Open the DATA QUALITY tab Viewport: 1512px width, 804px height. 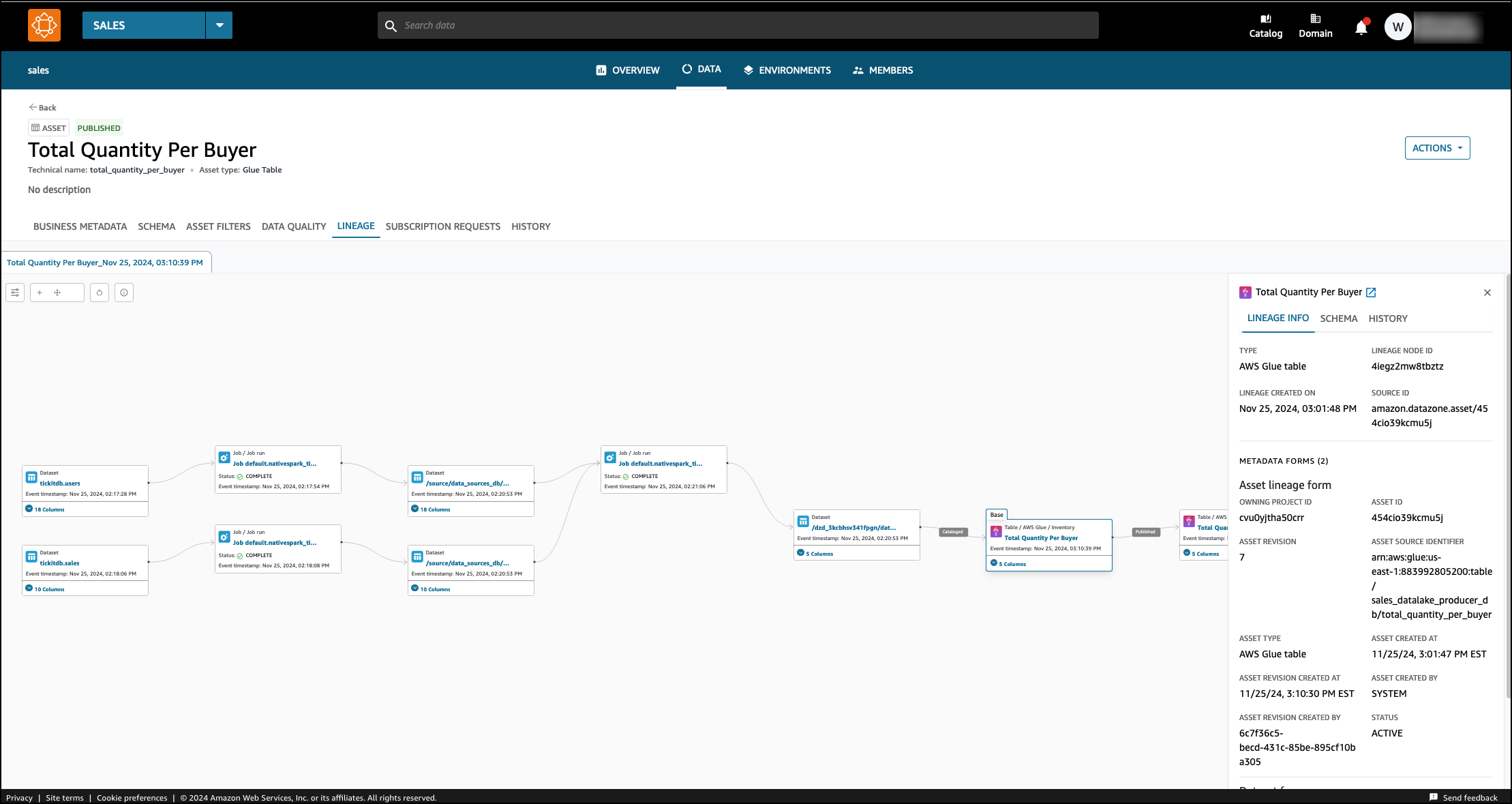click(294, 226)
